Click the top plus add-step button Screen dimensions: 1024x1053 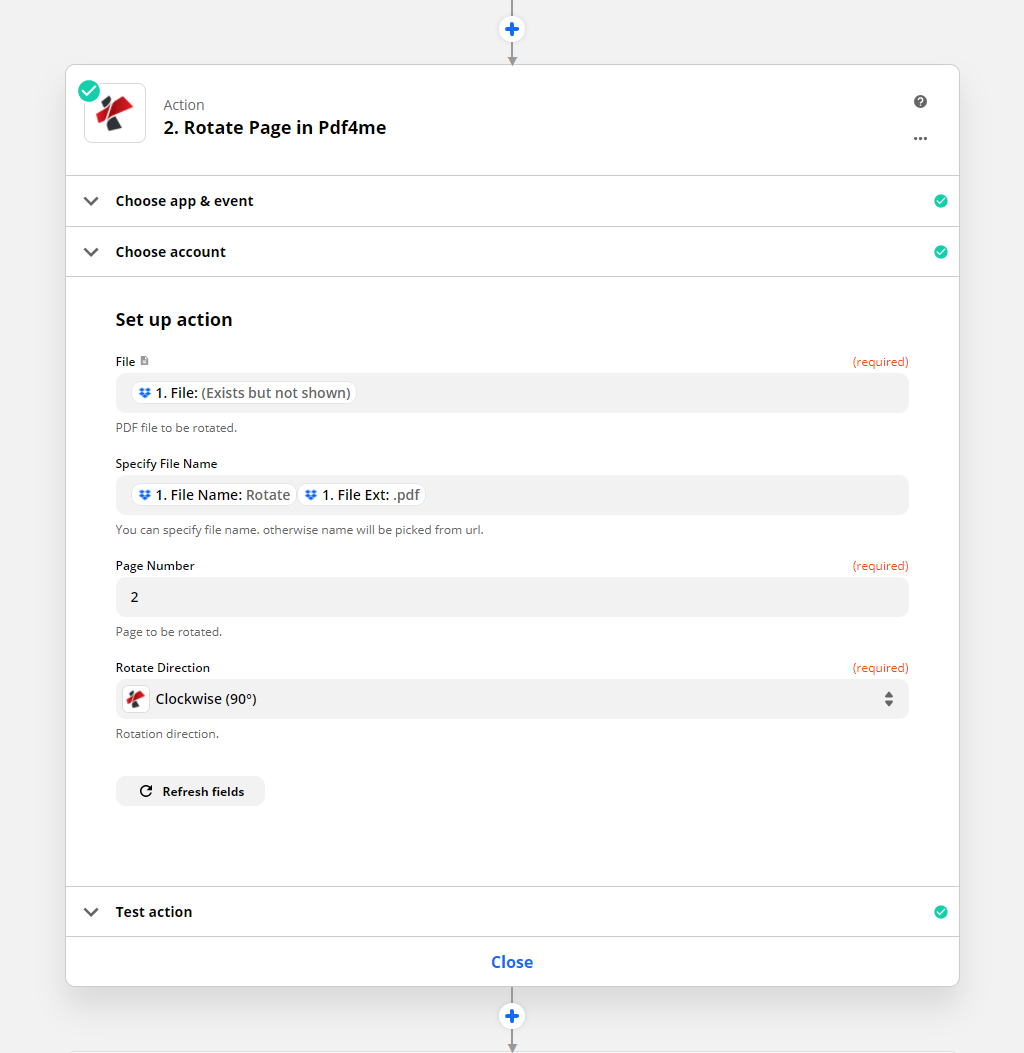512,29
